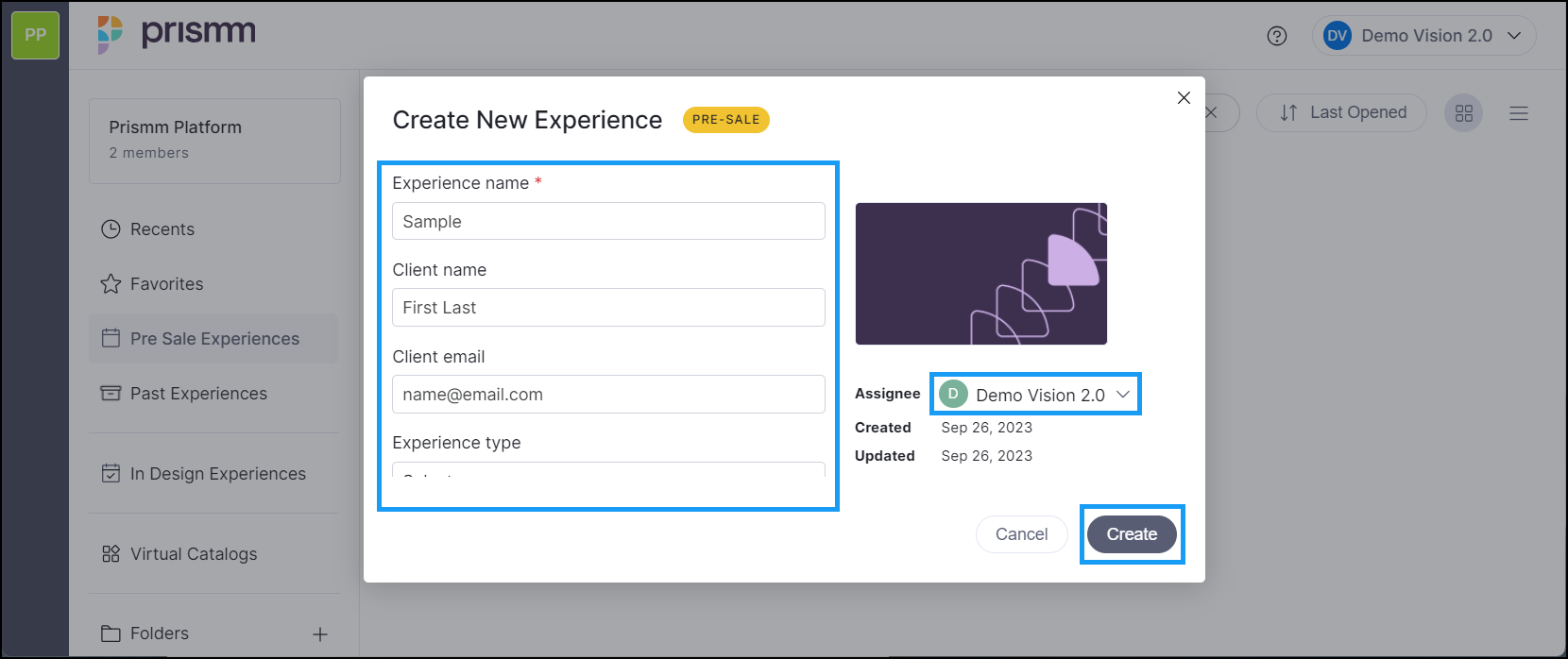Switch to list view layout icon
This screenshot has width=1568, height=659.
point(1519,113)
